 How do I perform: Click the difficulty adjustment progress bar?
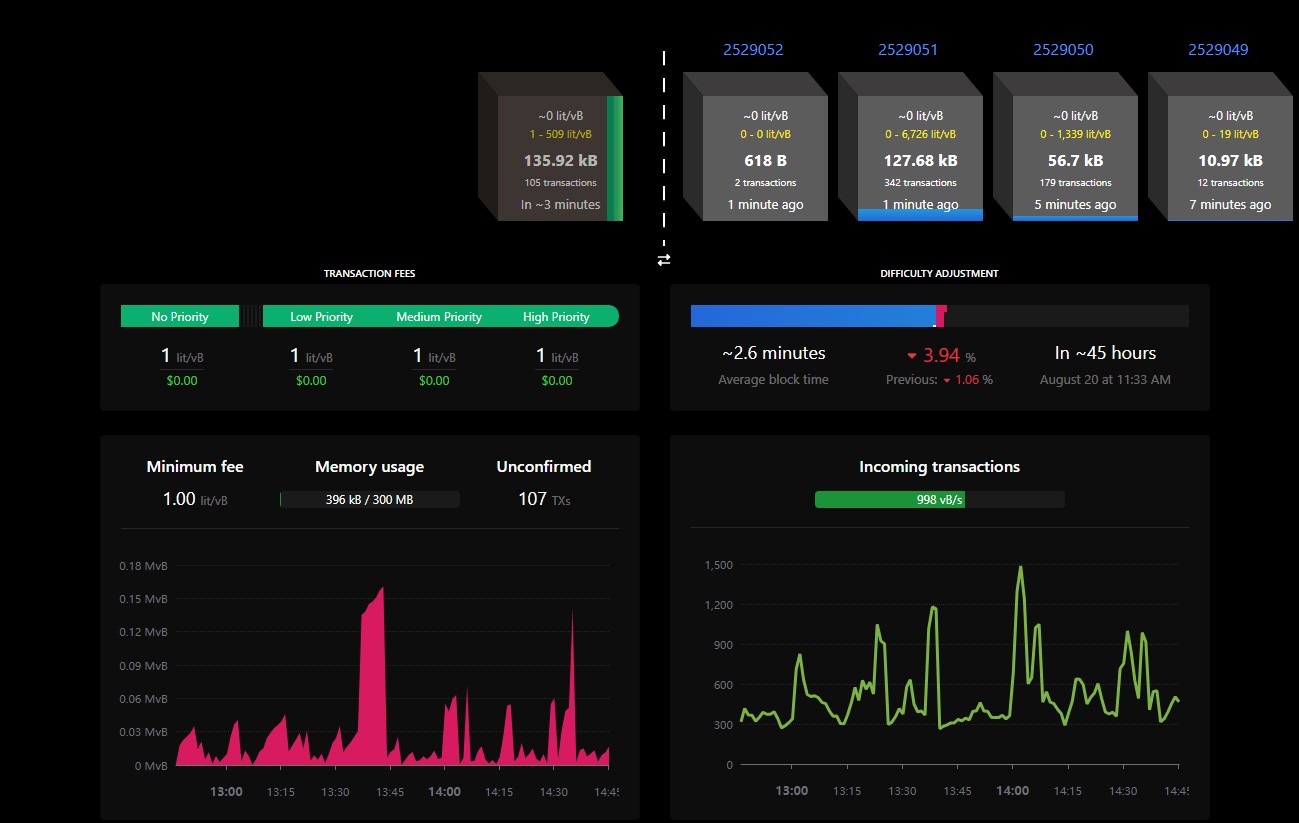(x=939, y=316)
